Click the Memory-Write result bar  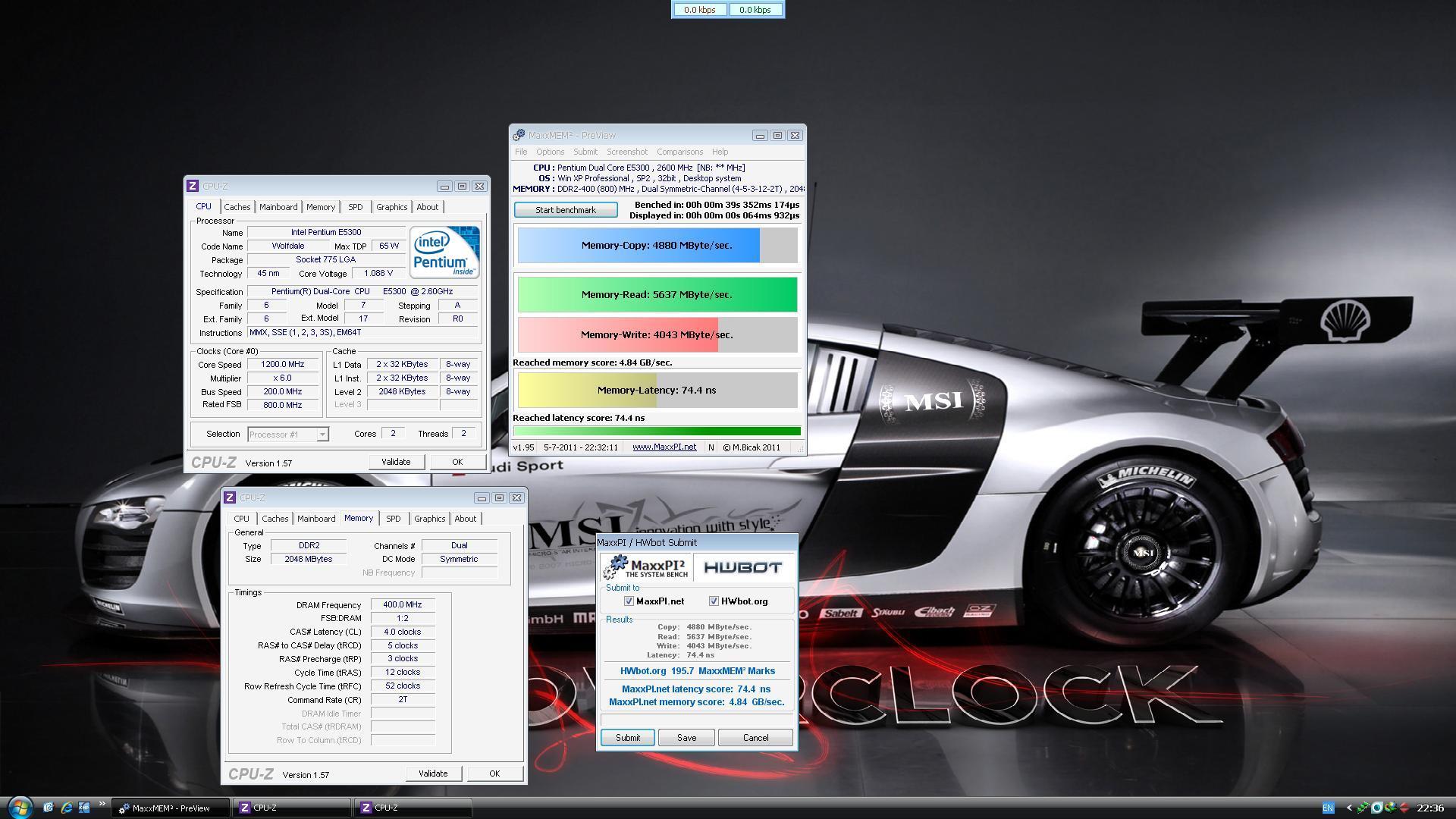pyautogui.click(x=657, y=335)
